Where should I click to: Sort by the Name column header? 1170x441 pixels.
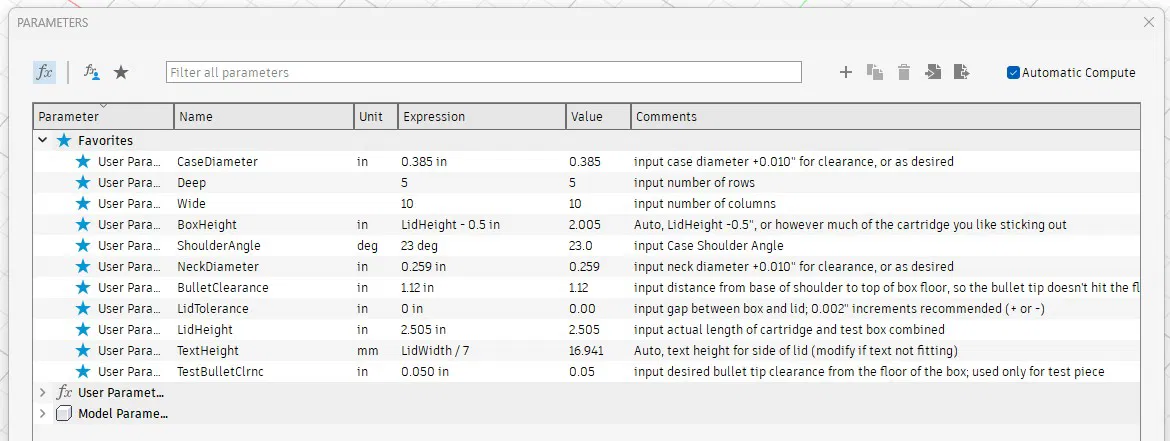pos(263,116)
